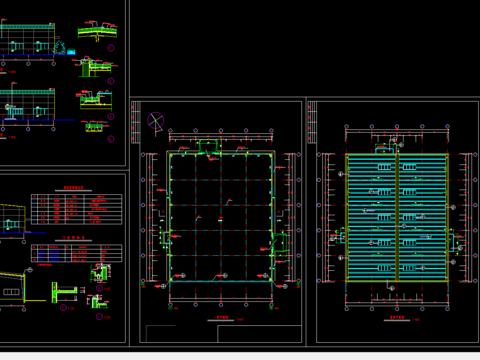Screen dimensions: 480x360
Task: Click the revision strip at the floor plan sheet corner
Action: click(135, 122)
